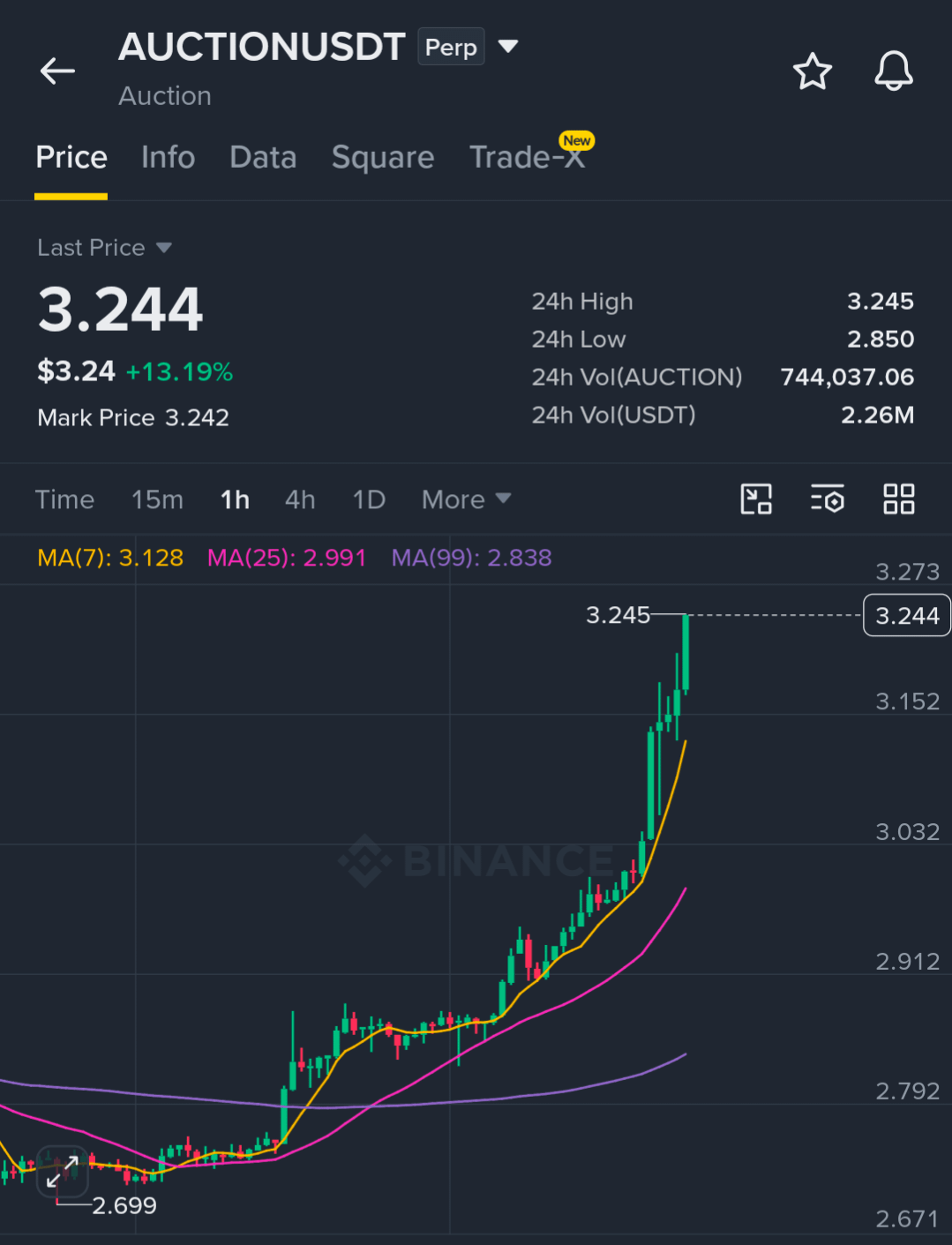Screen dimensions: 952x1245
Task: Open the grid layout icon
Action: coord(899,499)
